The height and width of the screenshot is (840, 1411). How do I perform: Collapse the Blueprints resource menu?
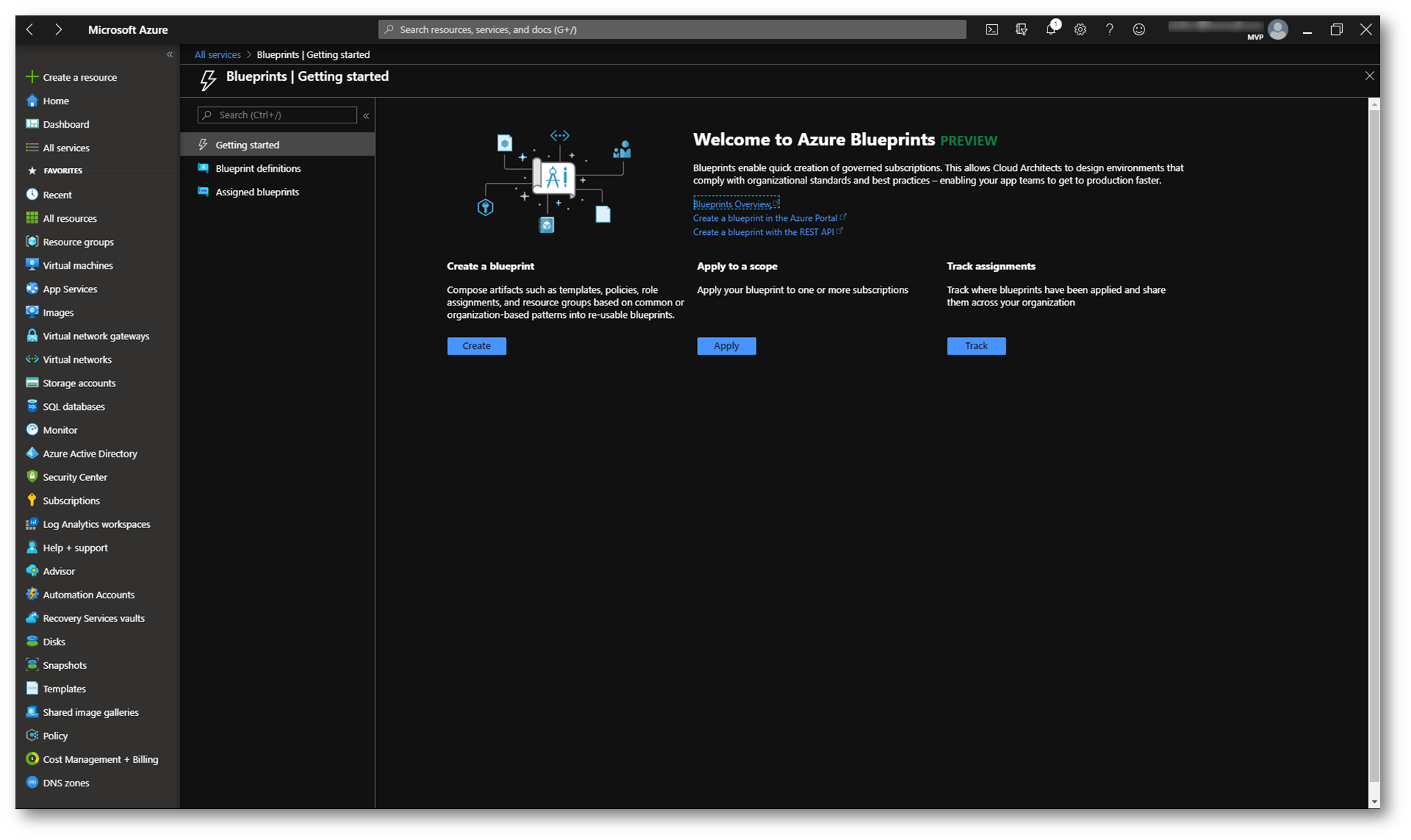366,115
